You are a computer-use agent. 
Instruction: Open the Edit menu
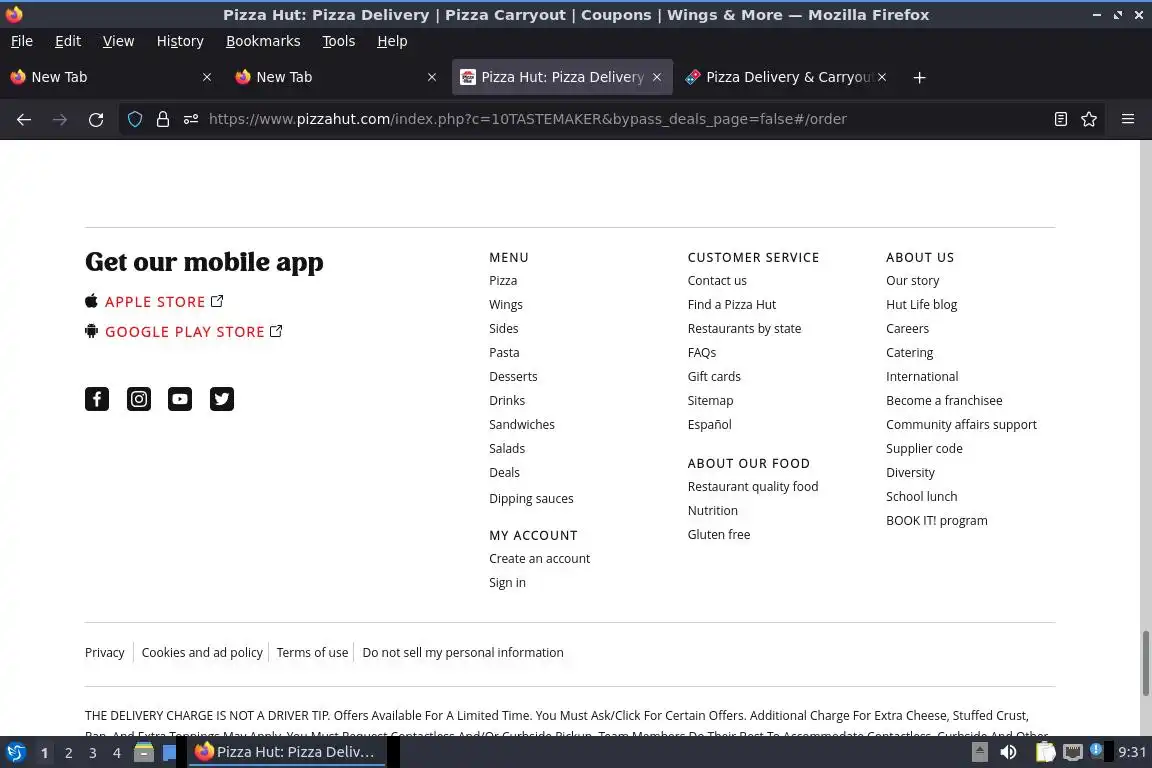click(68, 41)
